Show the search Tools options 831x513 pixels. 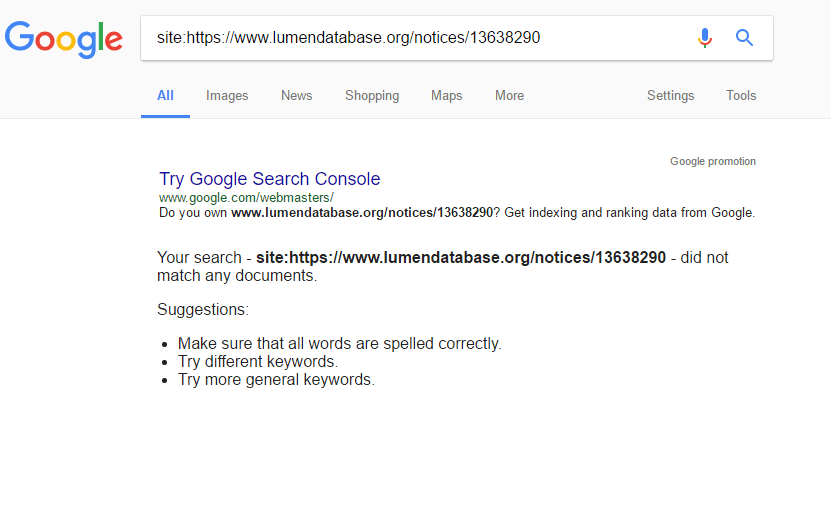pos(741,95)
